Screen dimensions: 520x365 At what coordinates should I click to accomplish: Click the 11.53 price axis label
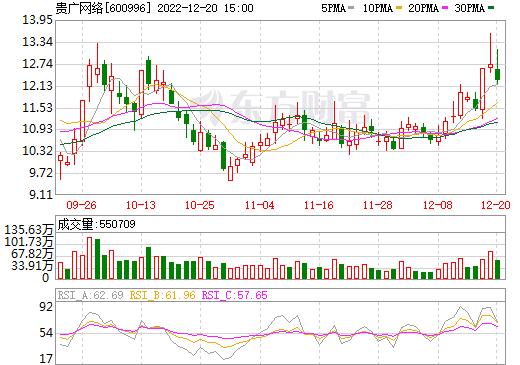point(37,108)
